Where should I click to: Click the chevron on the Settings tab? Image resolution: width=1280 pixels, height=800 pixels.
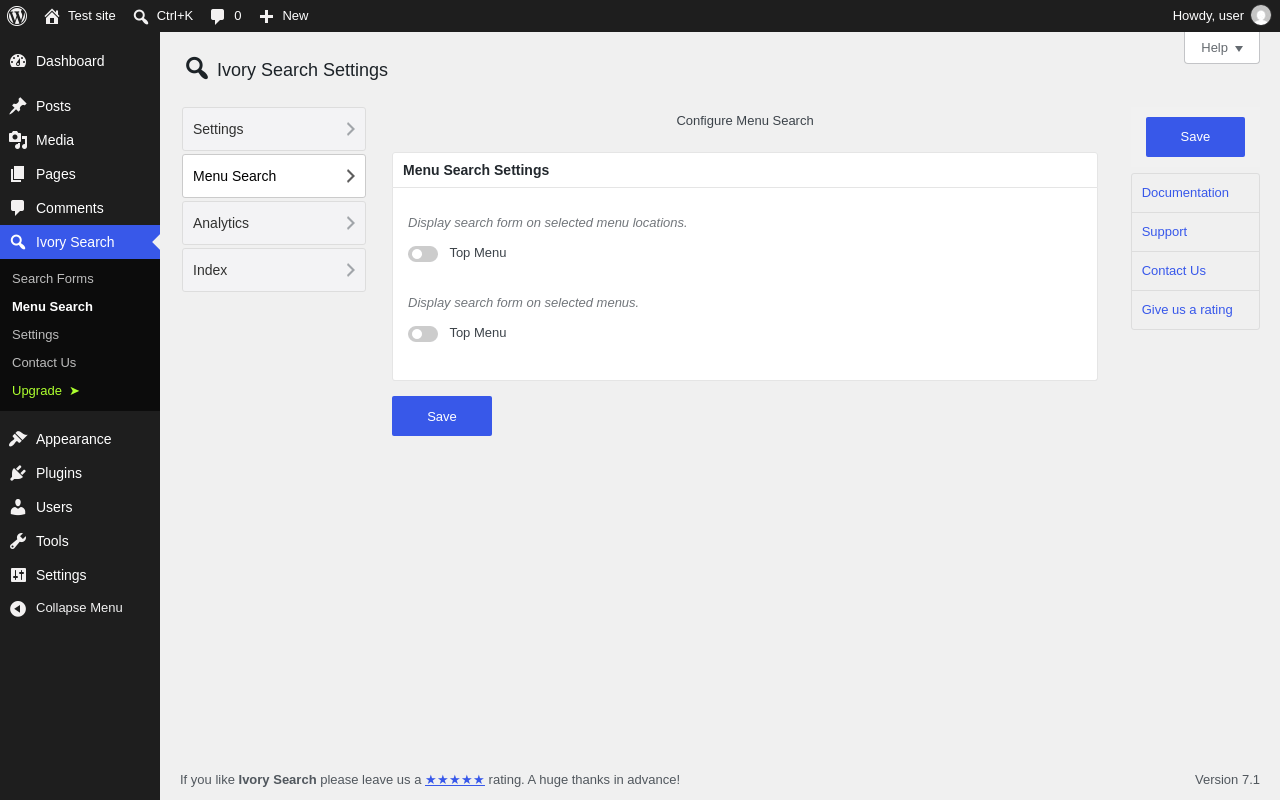coord(351,129)
